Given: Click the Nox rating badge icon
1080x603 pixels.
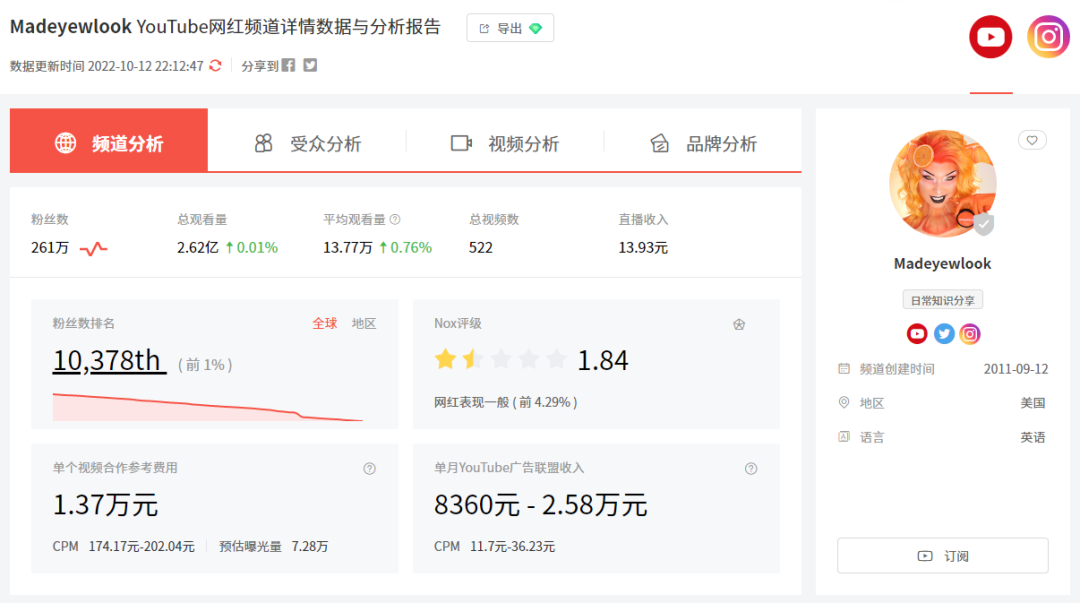Looking at the screenshot, I should 739,325.
